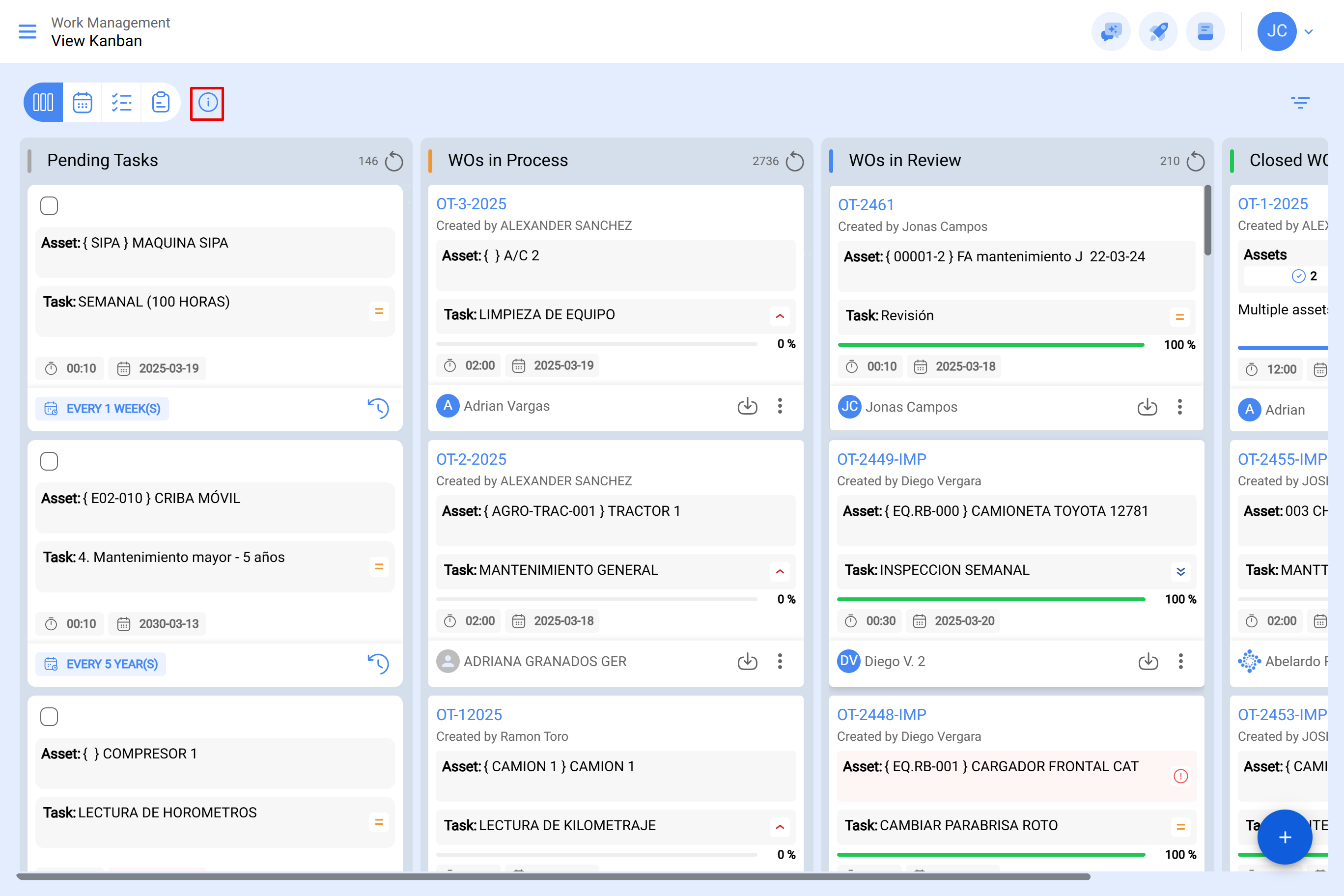Click priority icon on Revisión task
Viewport: 1344px width, 896px height.
pyautogui.click(x=1180, y=316)
